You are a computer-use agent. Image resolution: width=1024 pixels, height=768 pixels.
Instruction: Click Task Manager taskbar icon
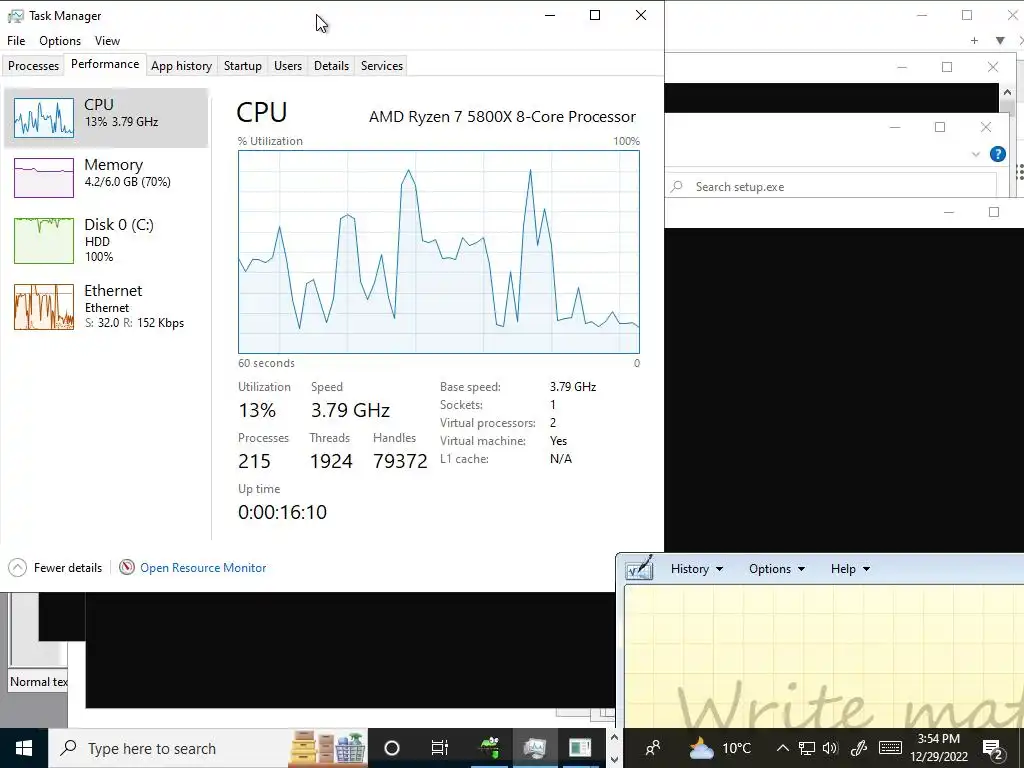(x=535, y=748)
